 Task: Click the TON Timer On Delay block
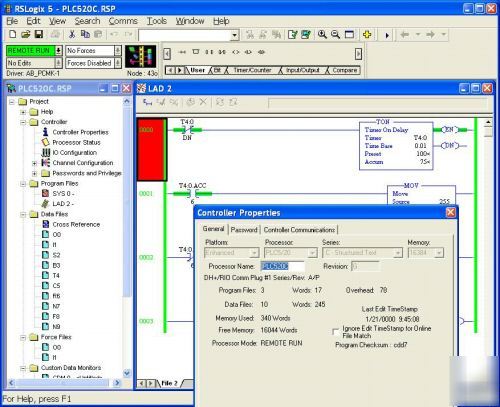pyautogui.click(x=396, y=146)
